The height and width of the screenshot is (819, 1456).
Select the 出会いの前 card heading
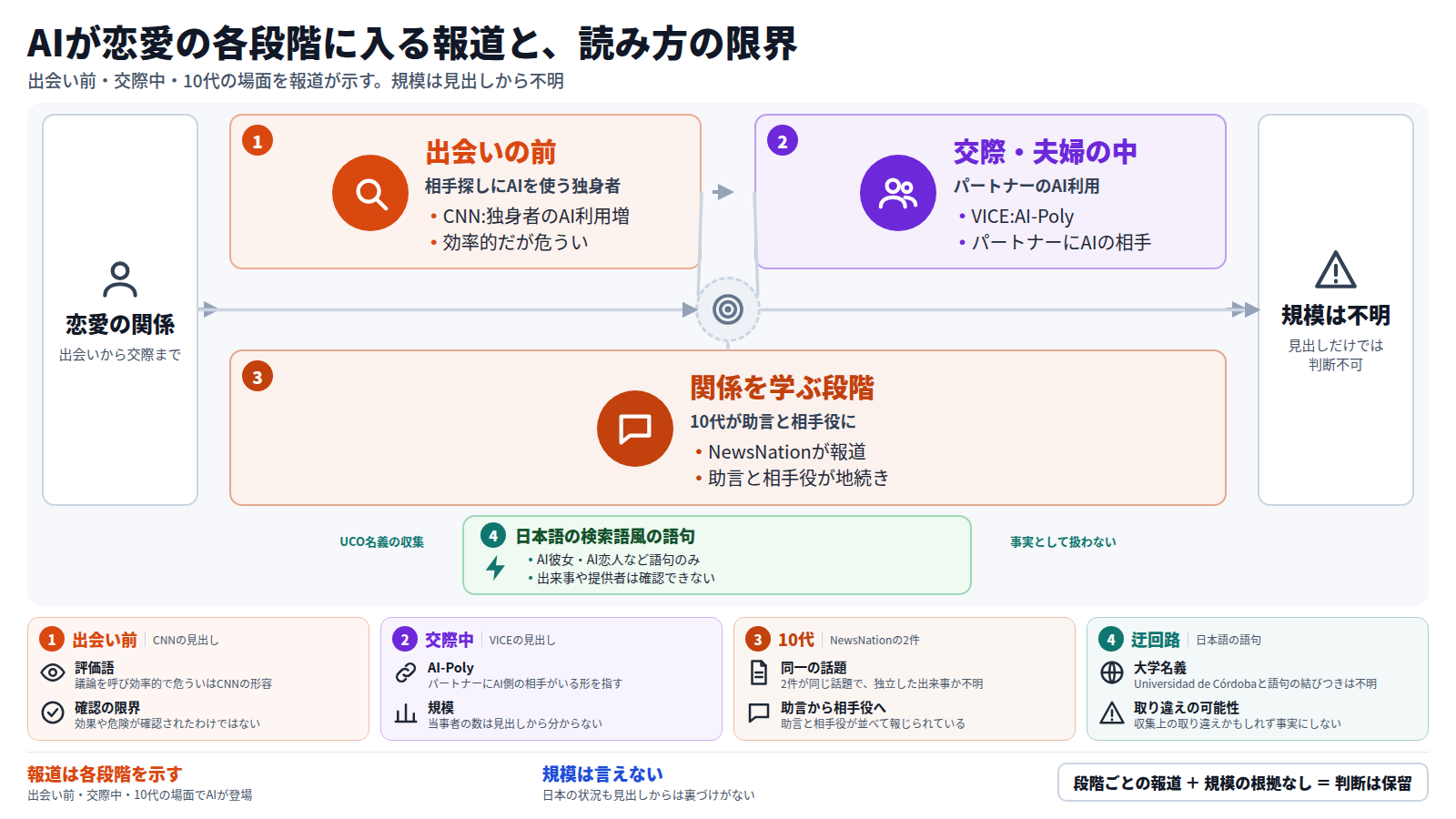[x=490, y=152]
